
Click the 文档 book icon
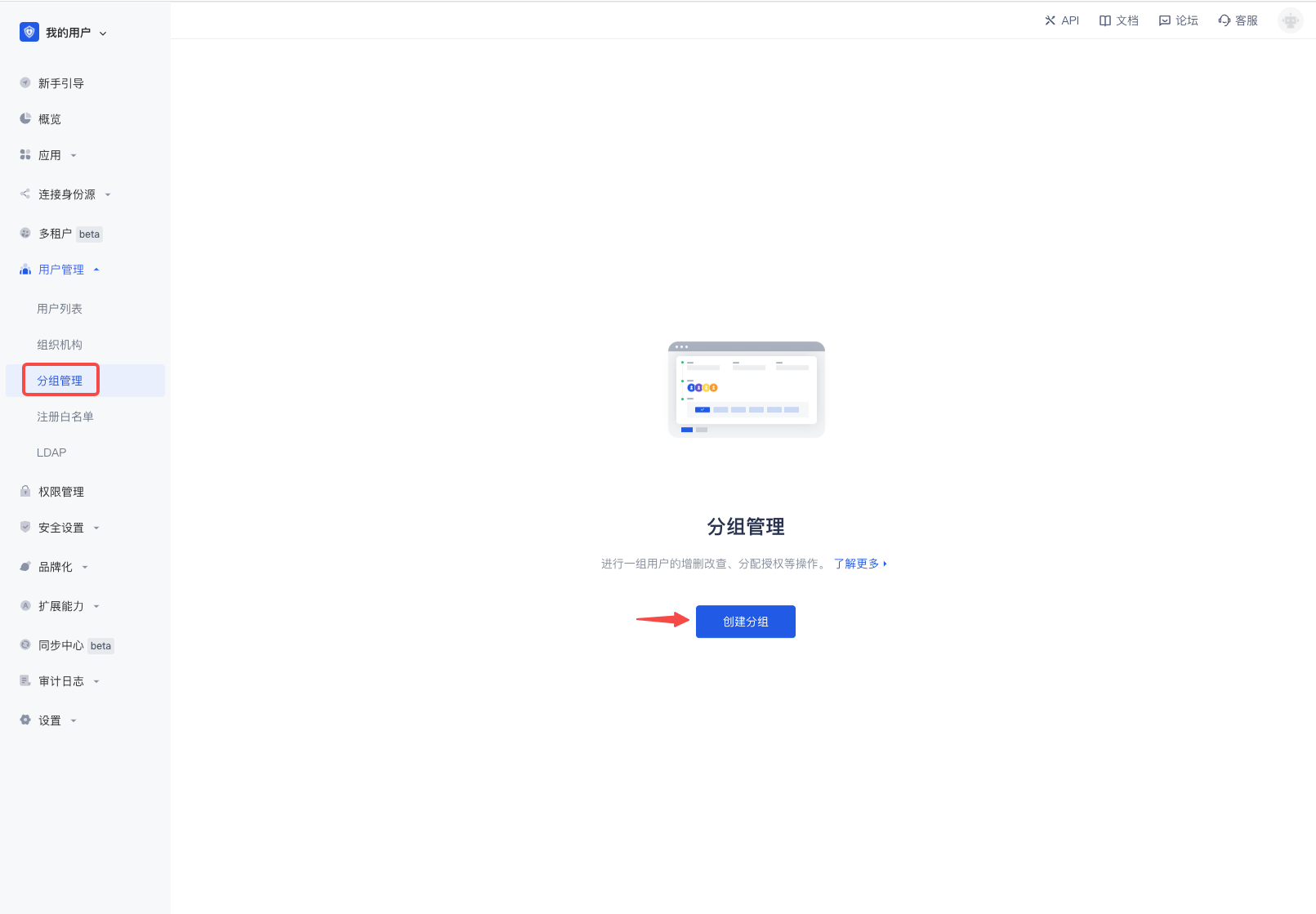[1105, 20]
